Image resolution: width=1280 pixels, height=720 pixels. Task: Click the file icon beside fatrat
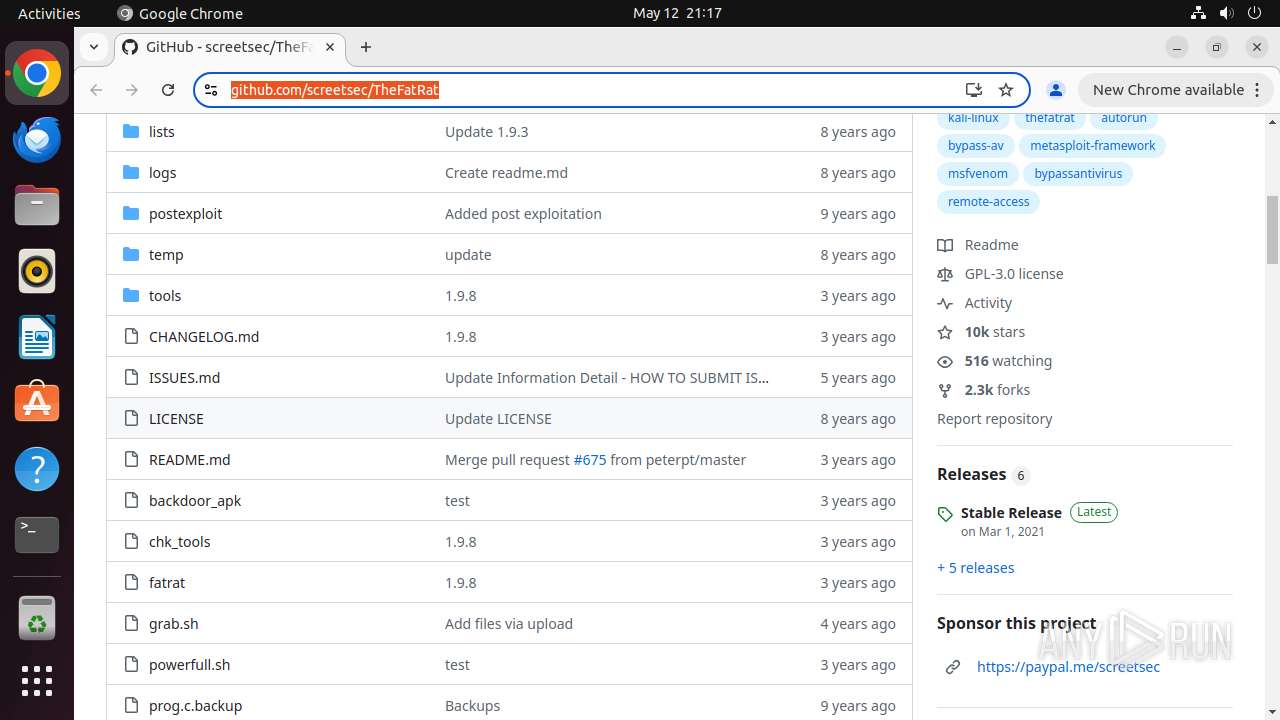pyautogui.click(x=130, y=582)
